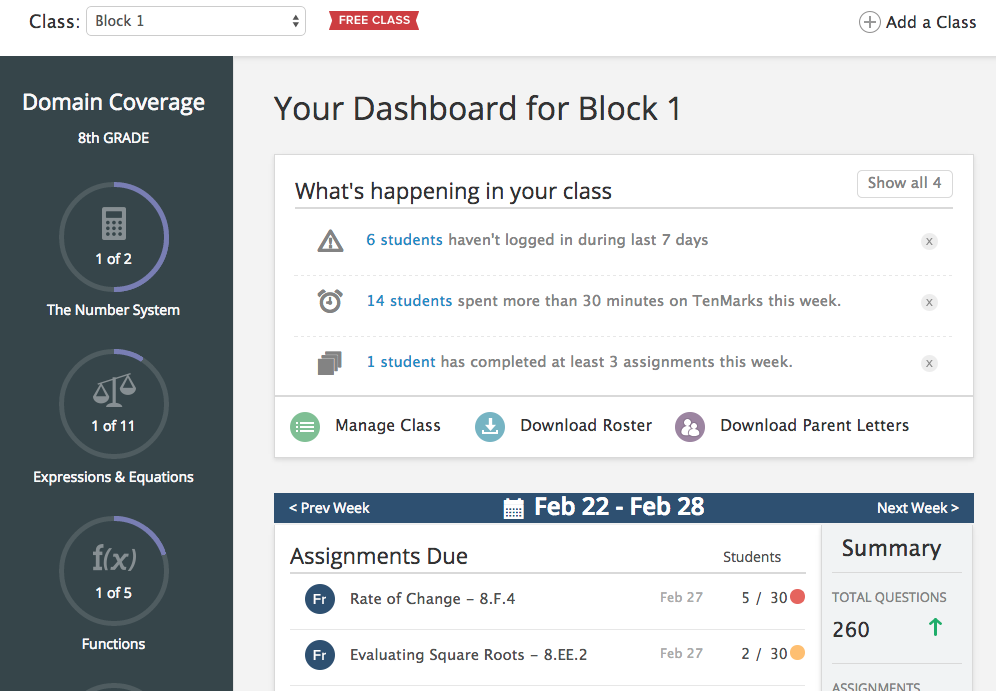The height and width of the screenshot is (691, 996).
Task: Click the warning triangle alert icon
Action: [330, 241]
